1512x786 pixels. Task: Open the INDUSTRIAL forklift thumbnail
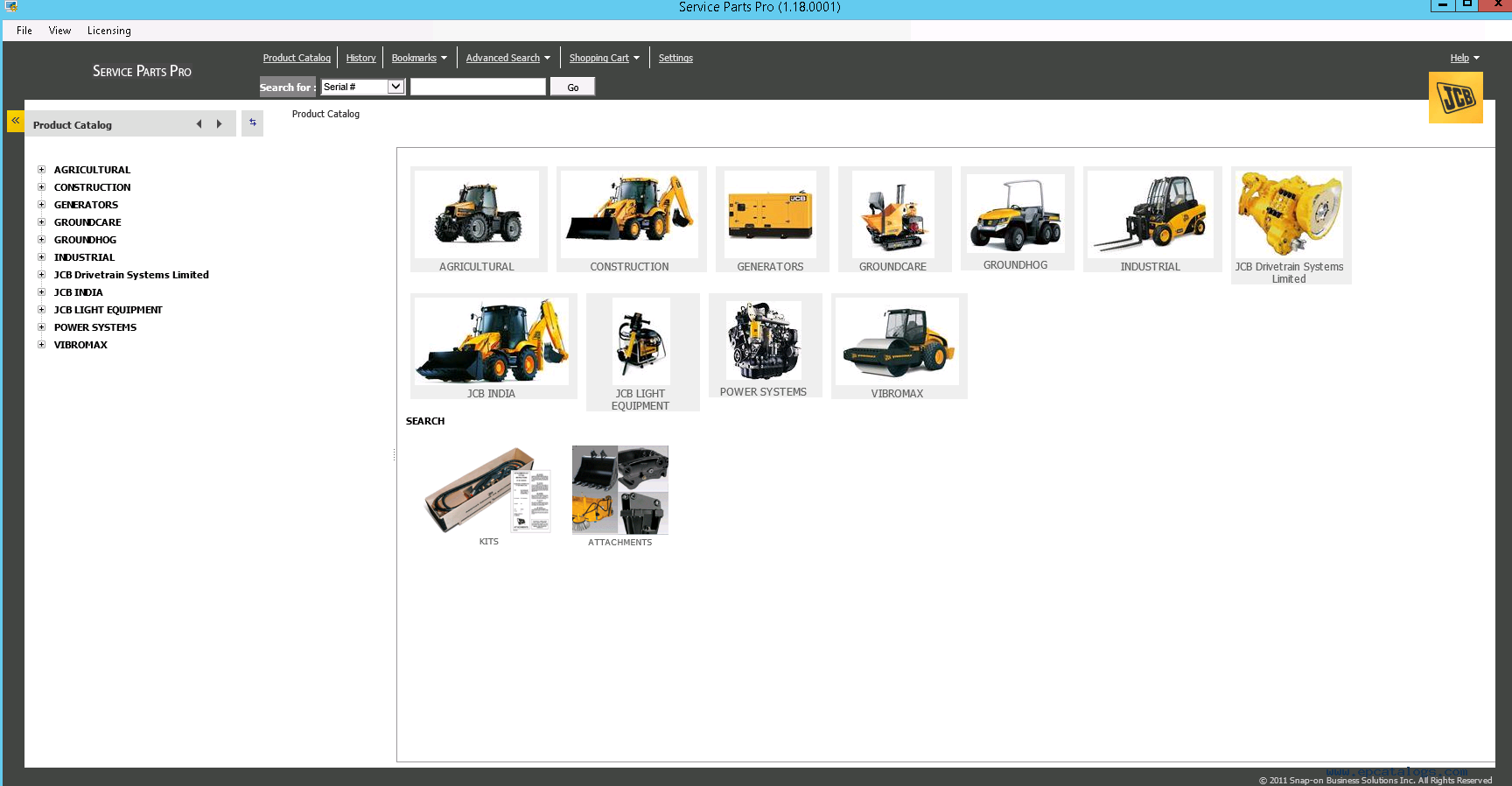(1151, 214)
